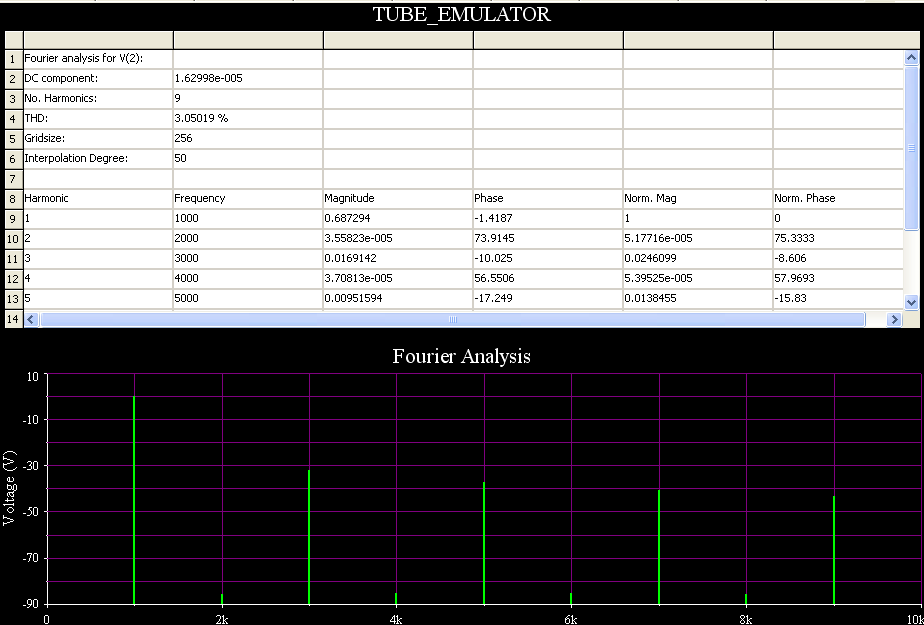This screenshot has height=625, width=924.
Task: Select Interpolation Degree value 50
Action: 248,158
